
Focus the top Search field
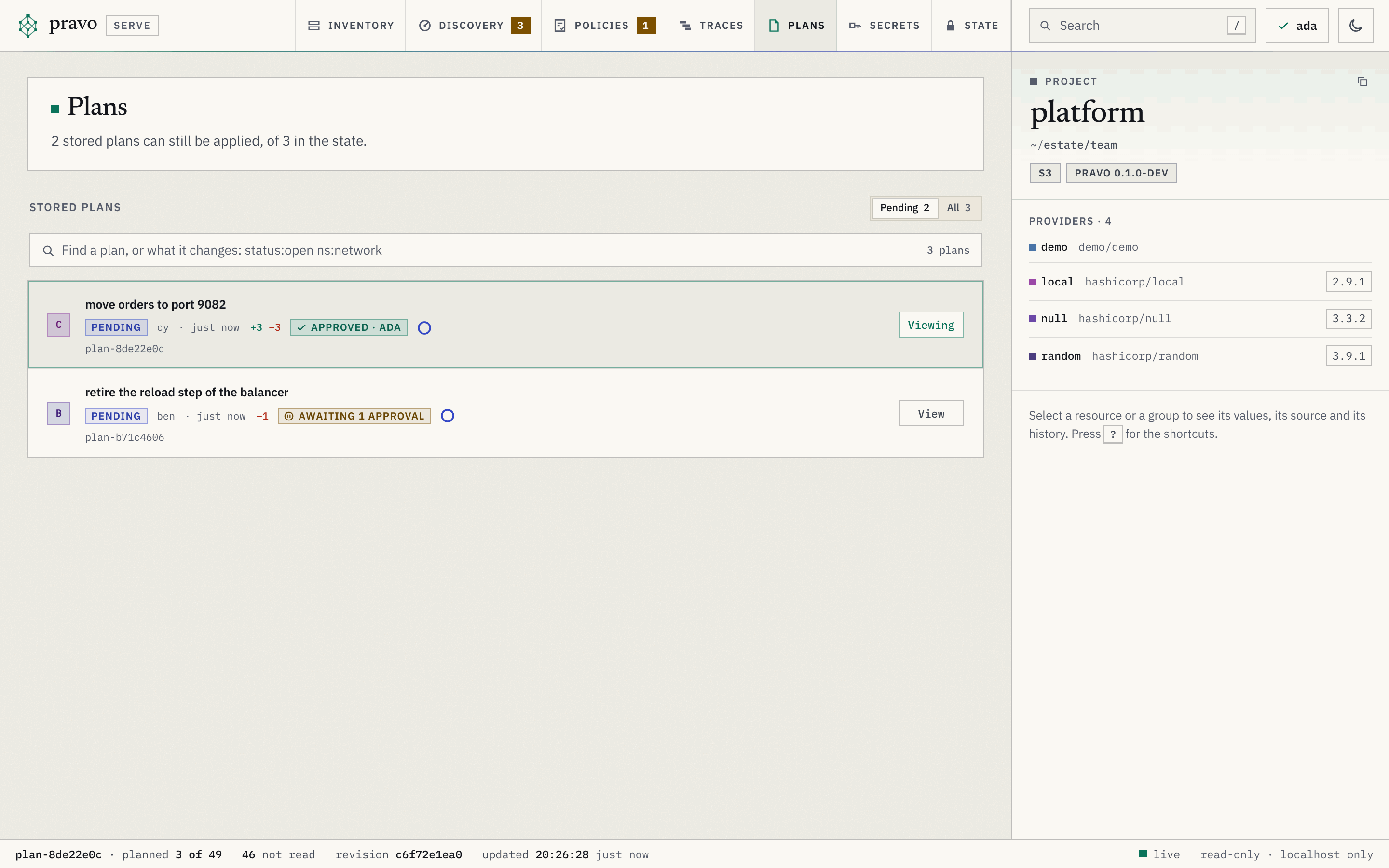(1142, 25)
